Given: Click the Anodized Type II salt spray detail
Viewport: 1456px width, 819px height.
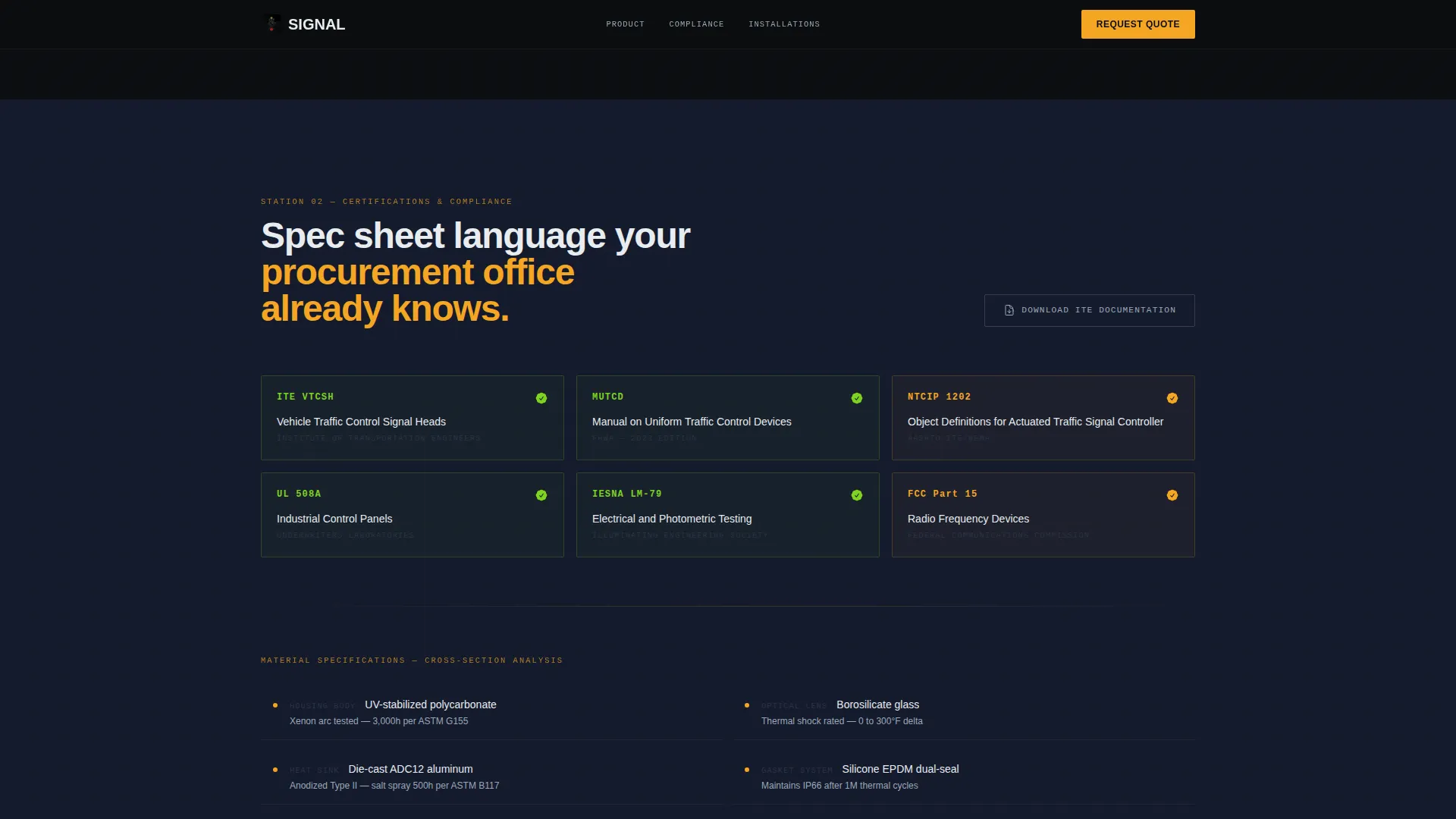Looking at the screenshot, I should pos(394,786).
